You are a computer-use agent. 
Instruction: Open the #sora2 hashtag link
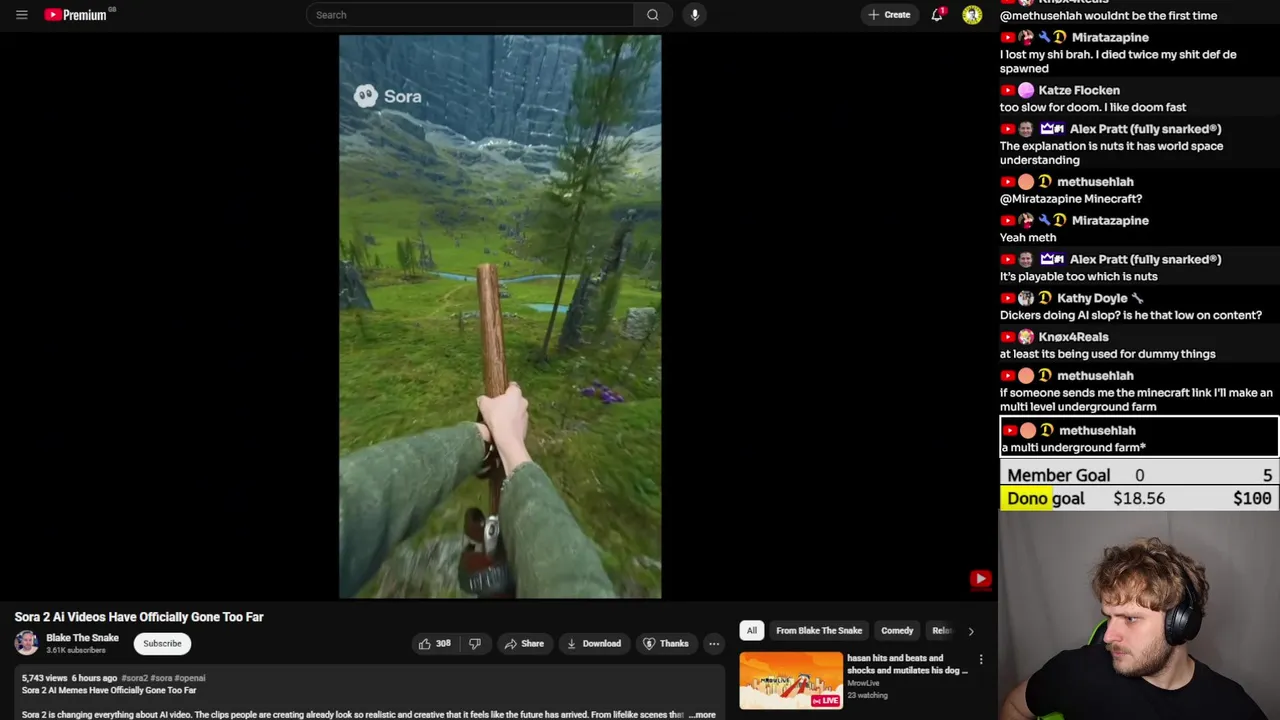point(134,678)
